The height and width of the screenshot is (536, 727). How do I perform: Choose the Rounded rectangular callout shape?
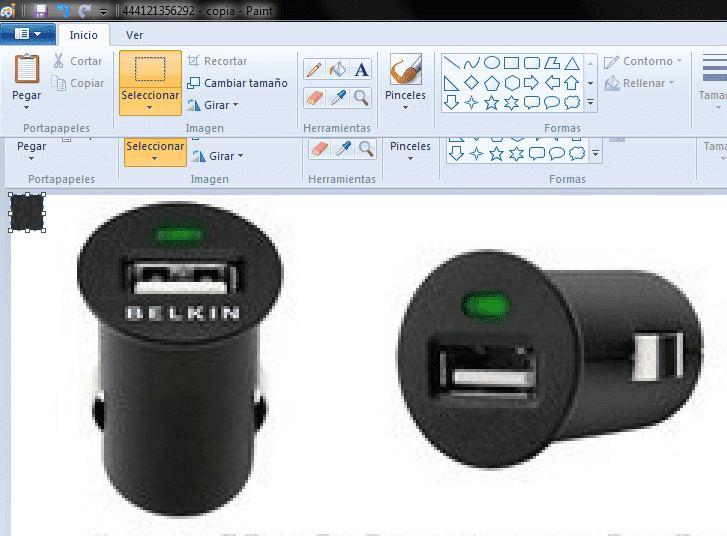(532, 102)
